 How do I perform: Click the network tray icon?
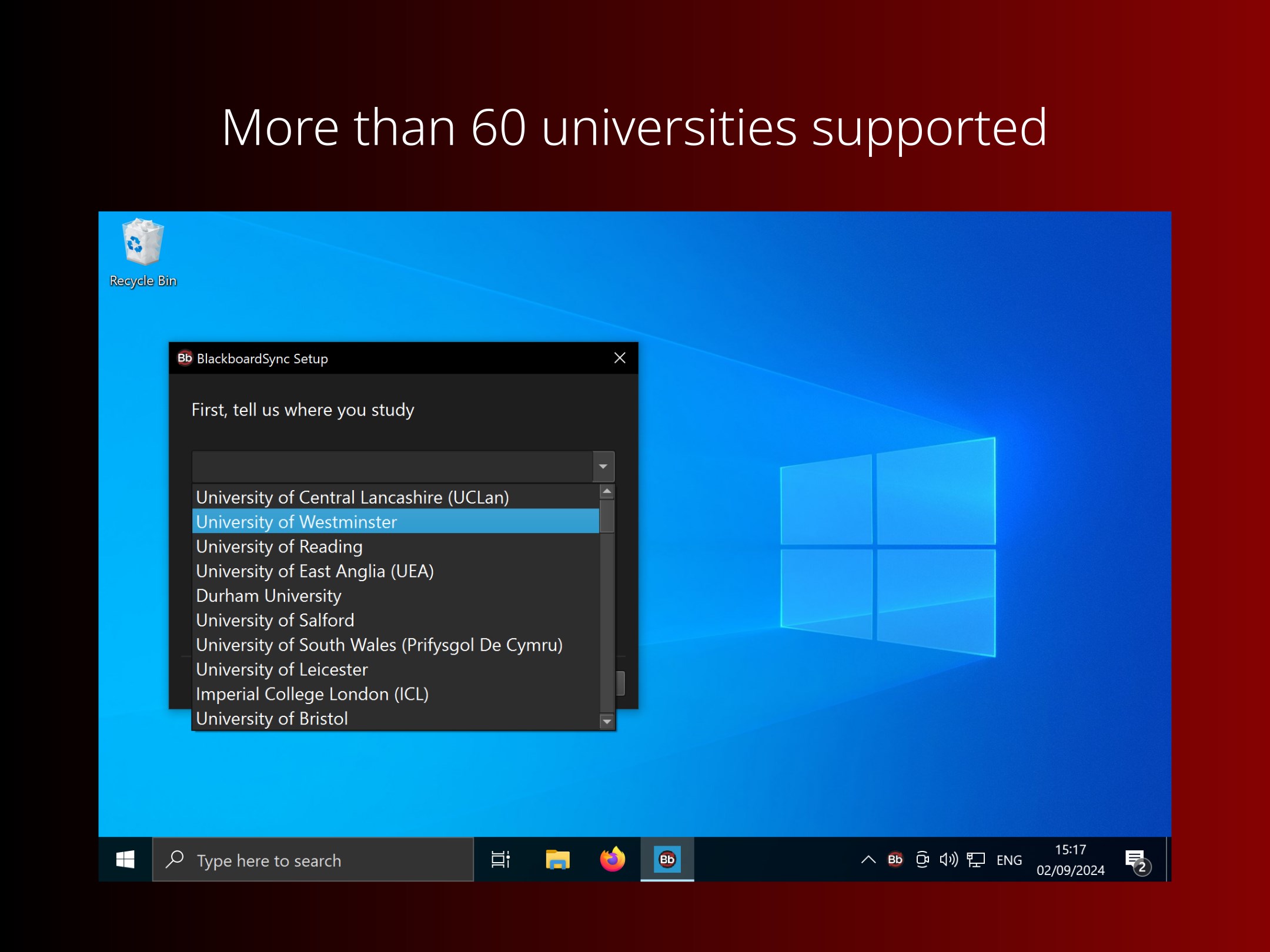click(x=976, y=860)
